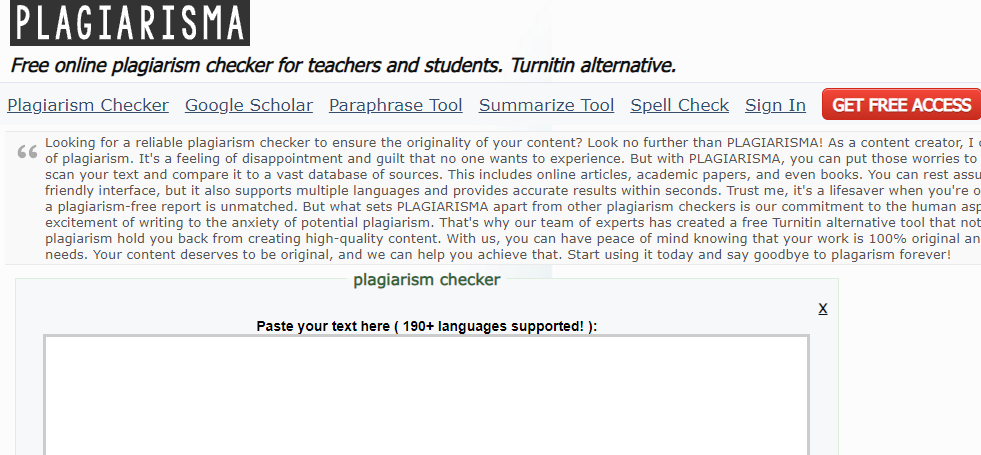Open the Plagiarism Checker page link
The height and width of the screenshot is (455, 981).
pyautogui.click(x=88, y=105)
